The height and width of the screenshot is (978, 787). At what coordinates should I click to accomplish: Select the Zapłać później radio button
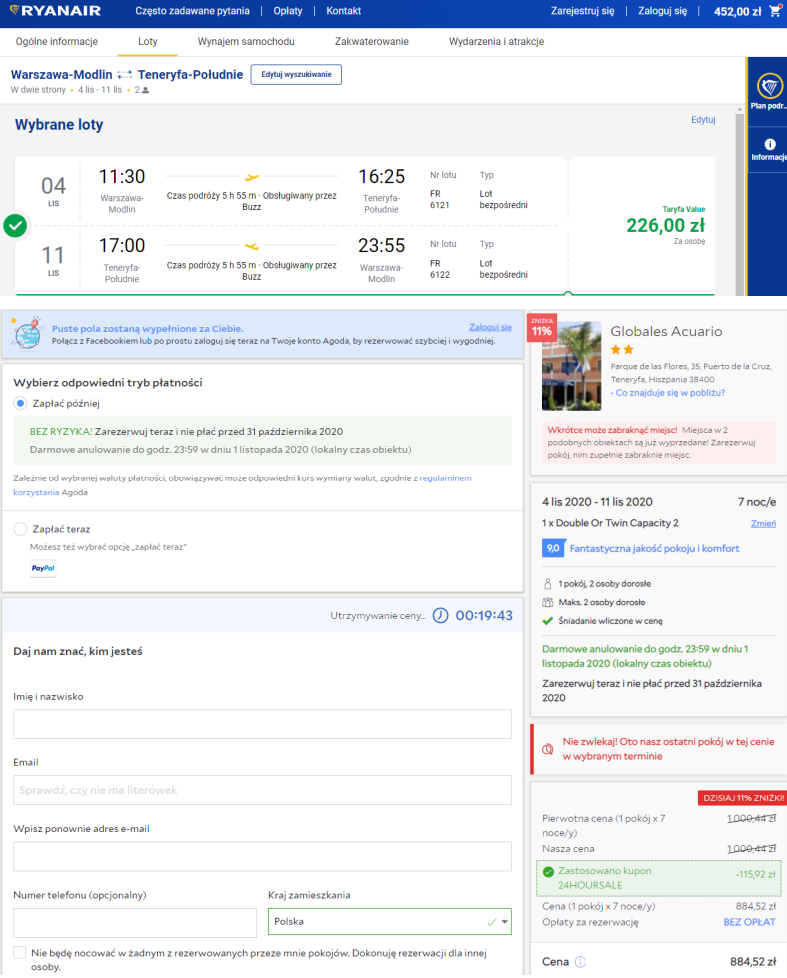(21, 404)
